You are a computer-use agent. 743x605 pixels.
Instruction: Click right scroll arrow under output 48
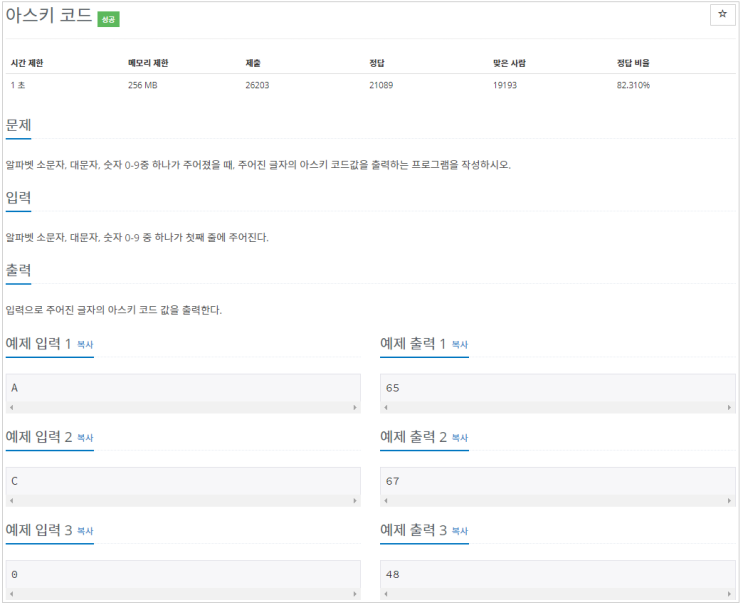point(729,594)
